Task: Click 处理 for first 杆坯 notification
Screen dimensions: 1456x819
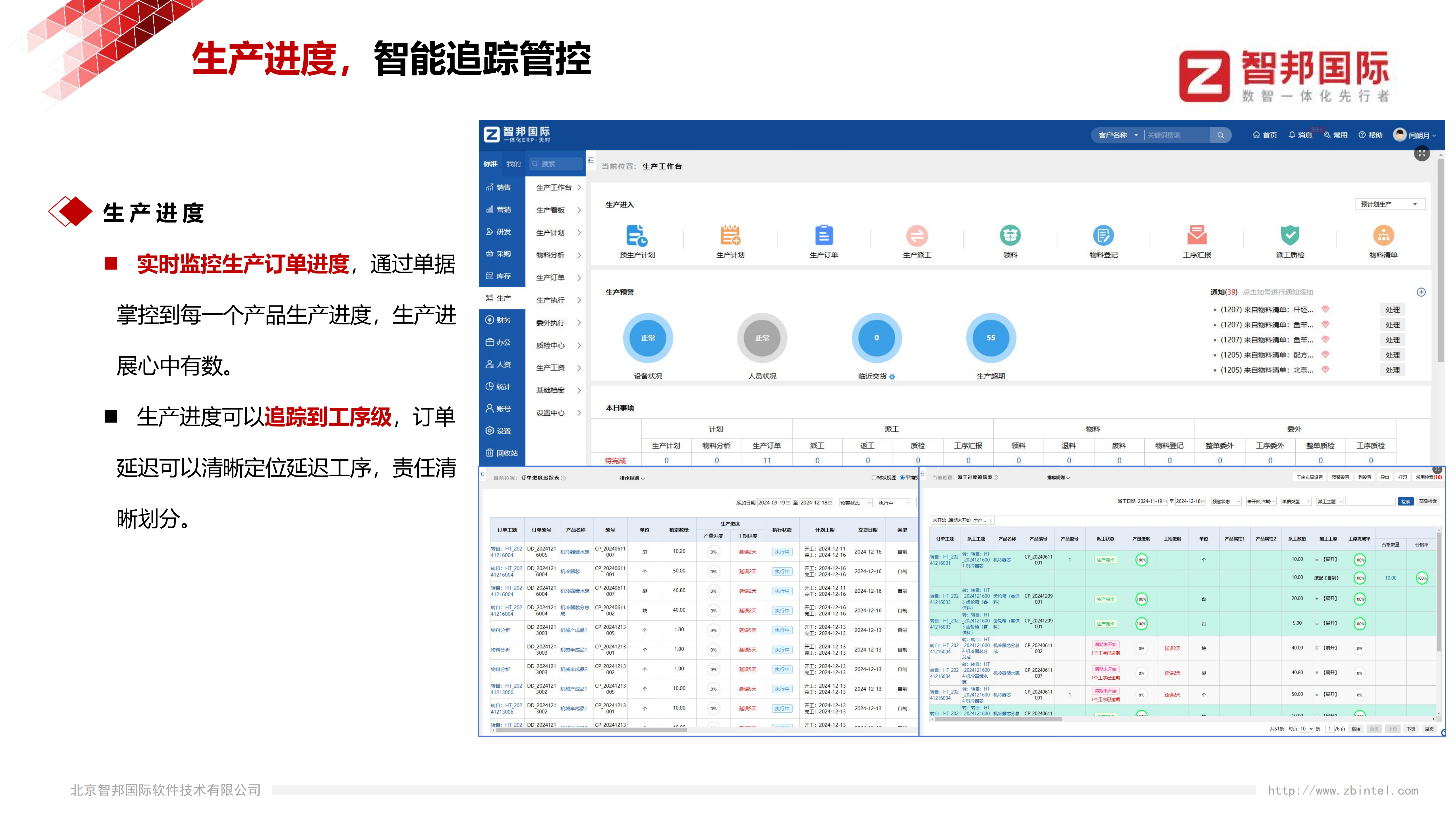Action: (x=1393, y=310)
